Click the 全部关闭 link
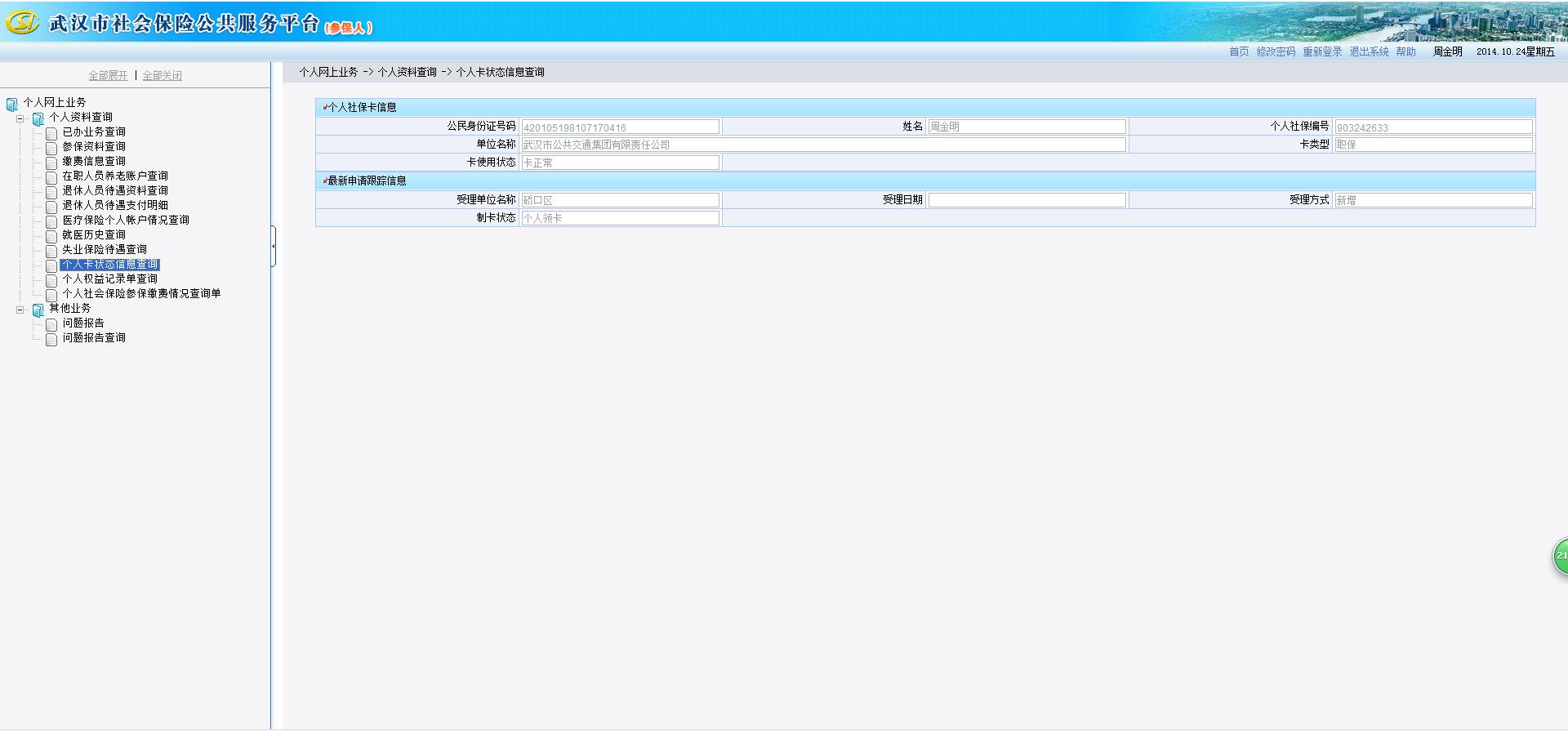Viewport: 1568px width, 731px height. tap(162, 75)
